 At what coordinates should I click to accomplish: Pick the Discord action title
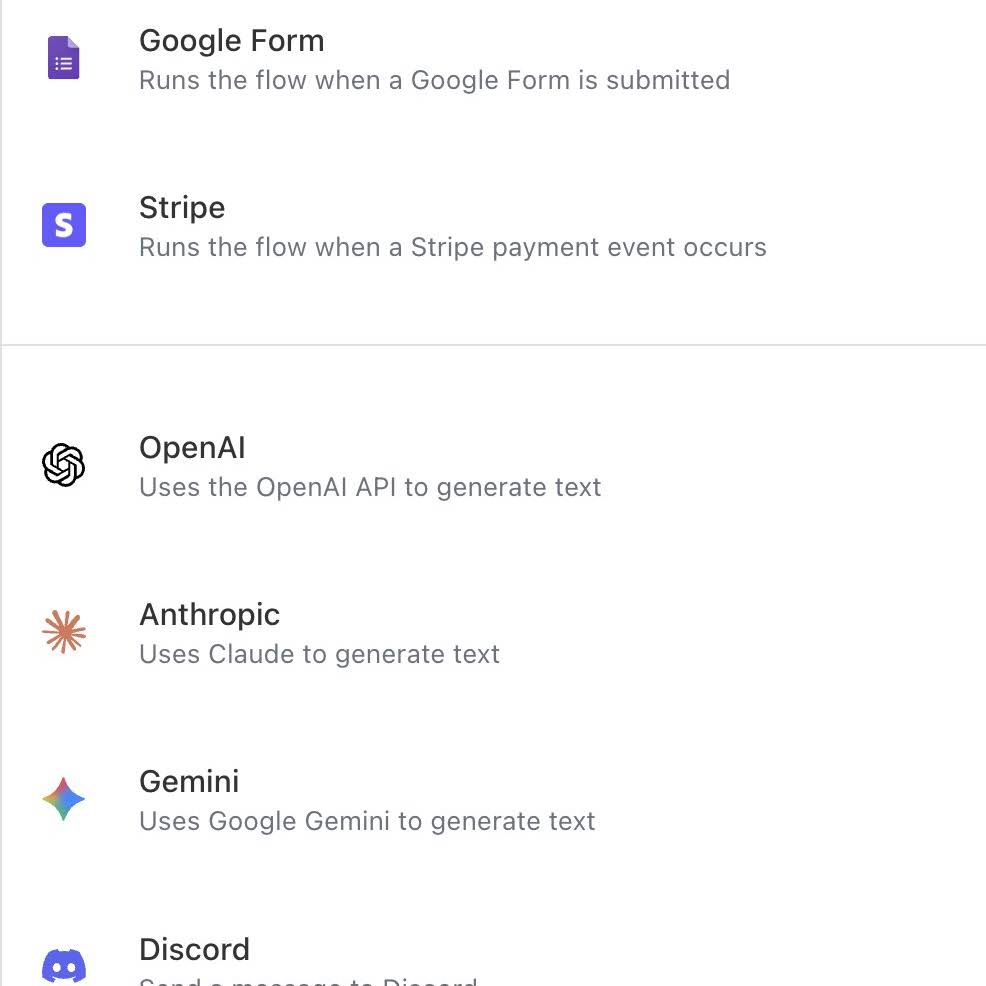coord(194,949)
